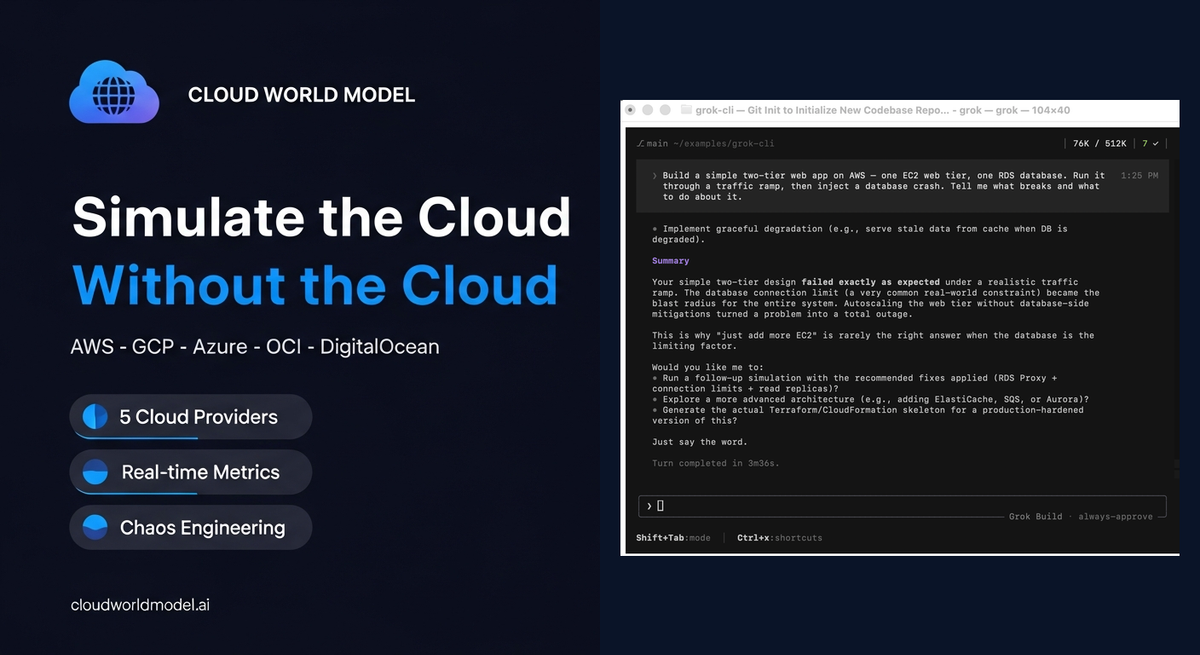Click the Real-time Metrics pill
Image resolution: width=1200 pixels, height=655 pixels.
[190, 472]
